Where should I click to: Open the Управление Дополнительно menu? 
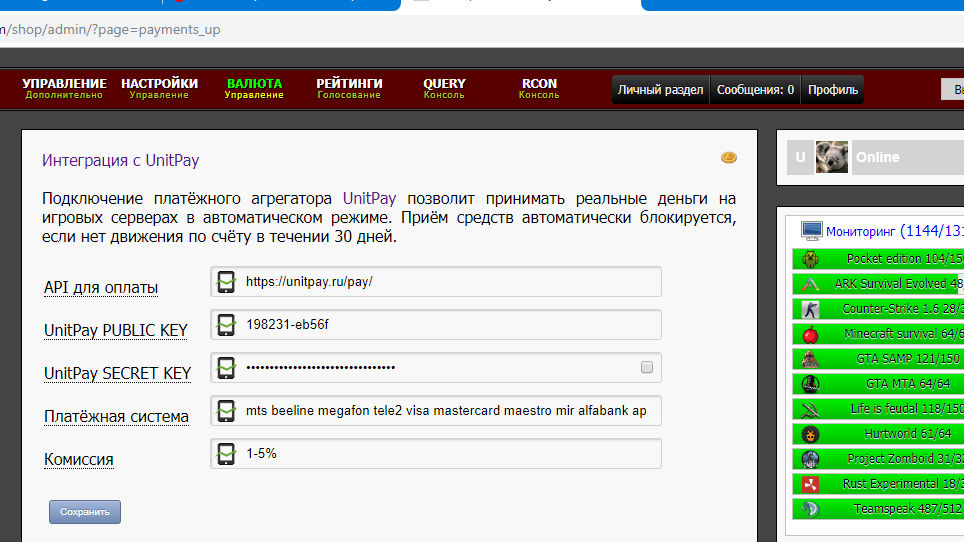[x=64, y=88]
